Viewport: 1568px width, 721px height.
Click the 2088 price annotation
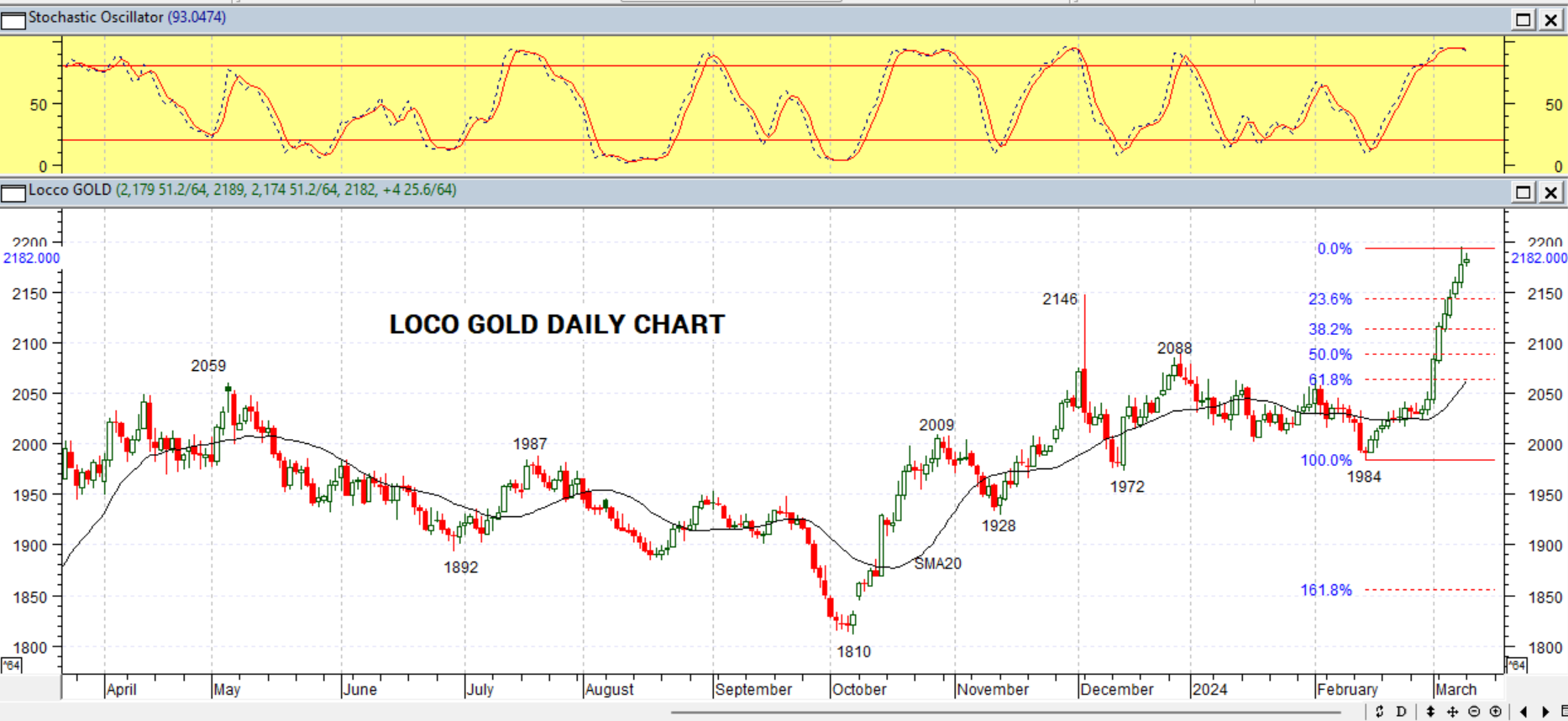1174,347
